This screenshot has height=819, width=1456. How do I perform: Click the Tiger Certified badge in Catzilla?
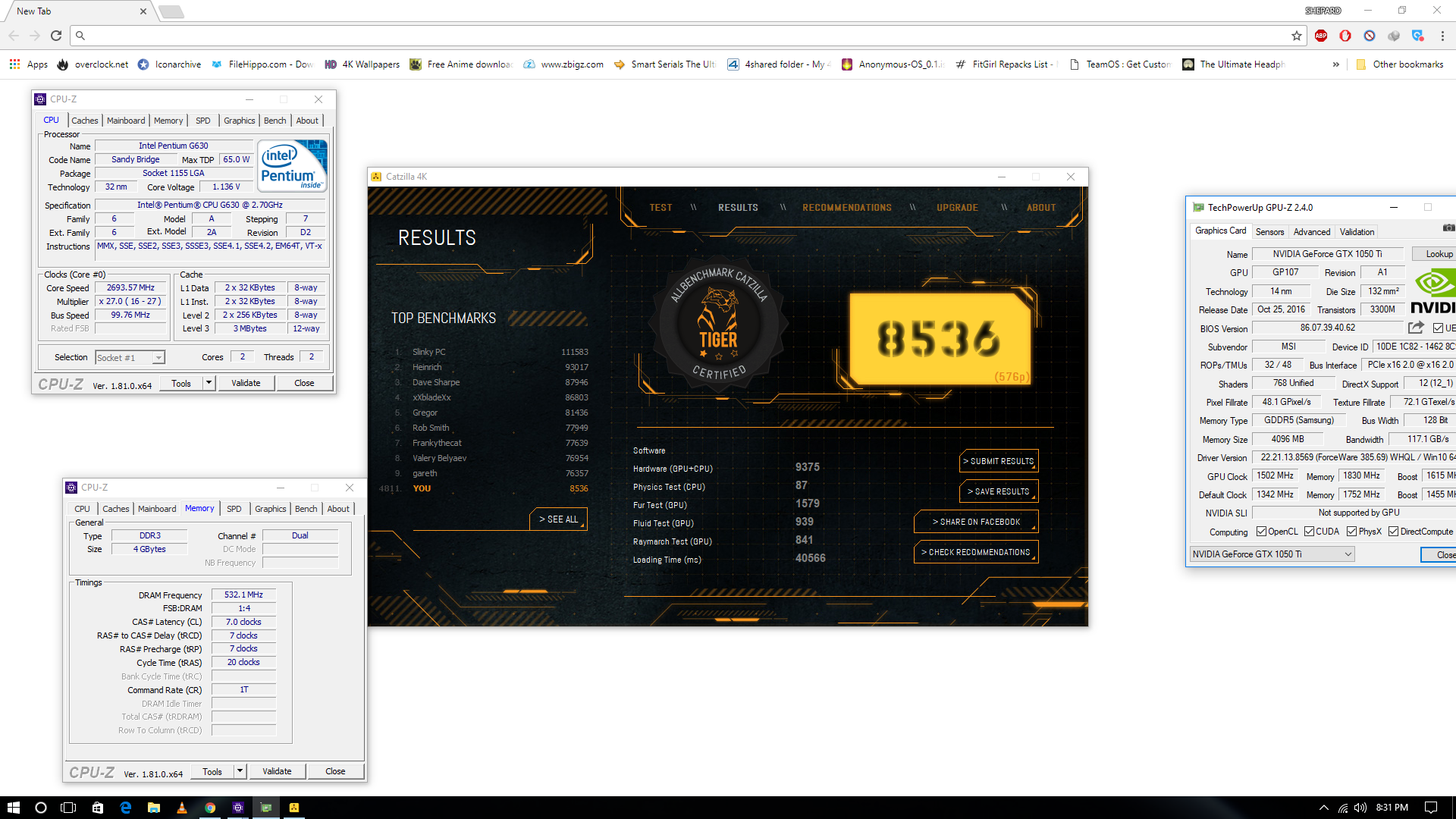[718, 325]
